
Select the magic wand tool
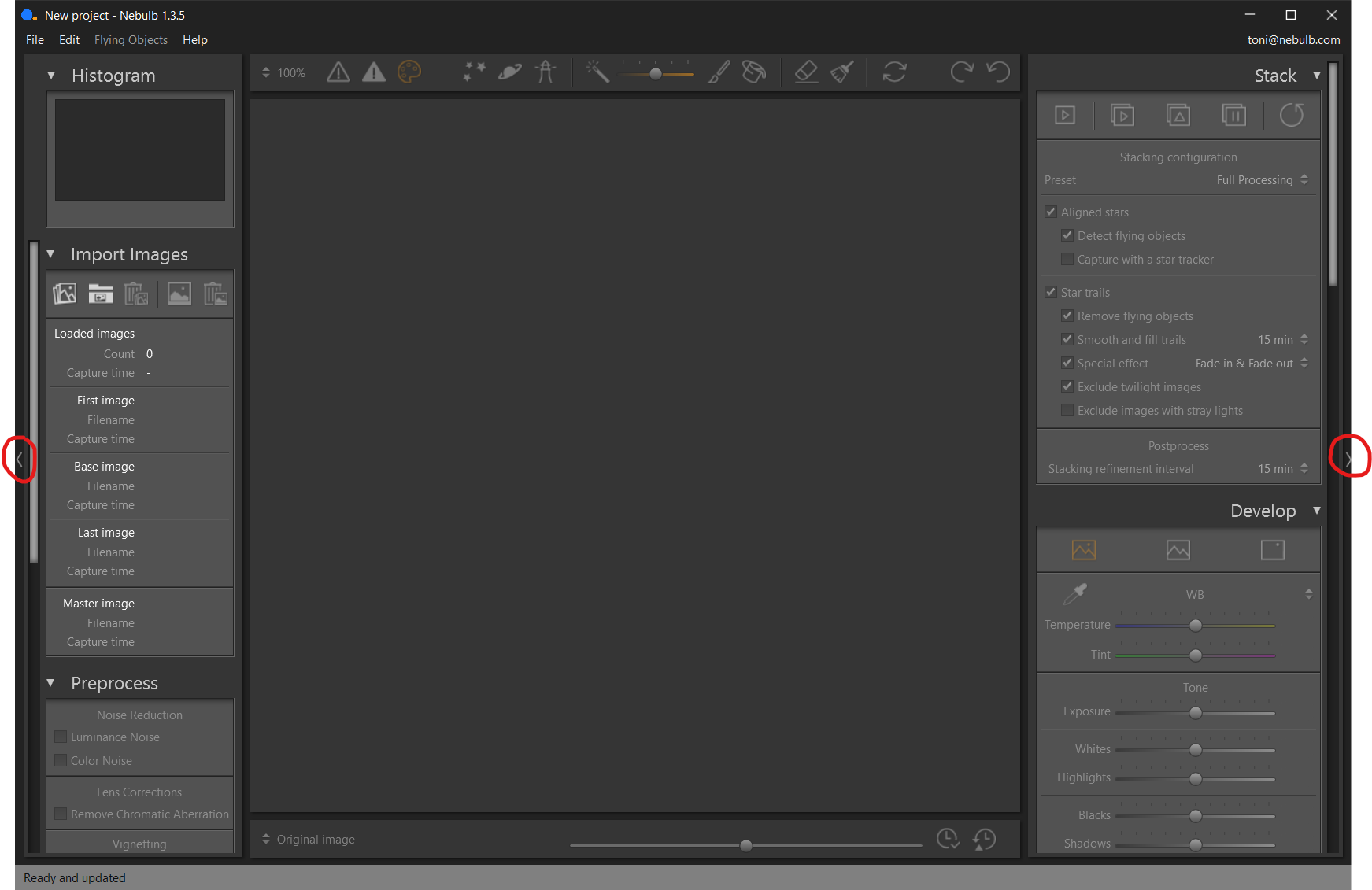pos(597,72)
